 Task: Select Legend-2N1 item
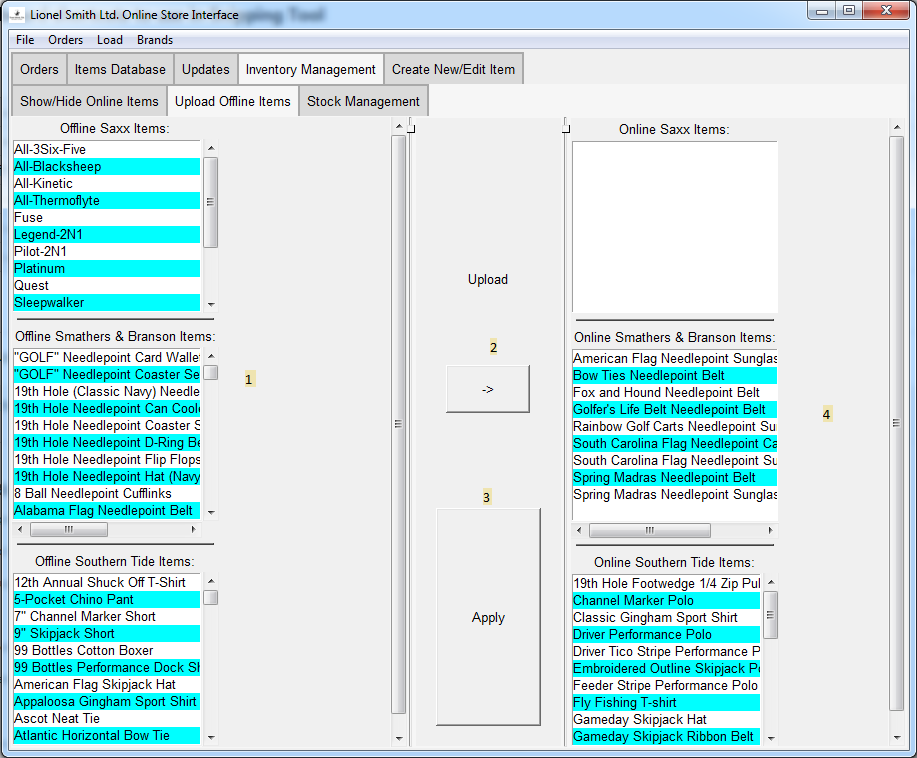(106, 234)
